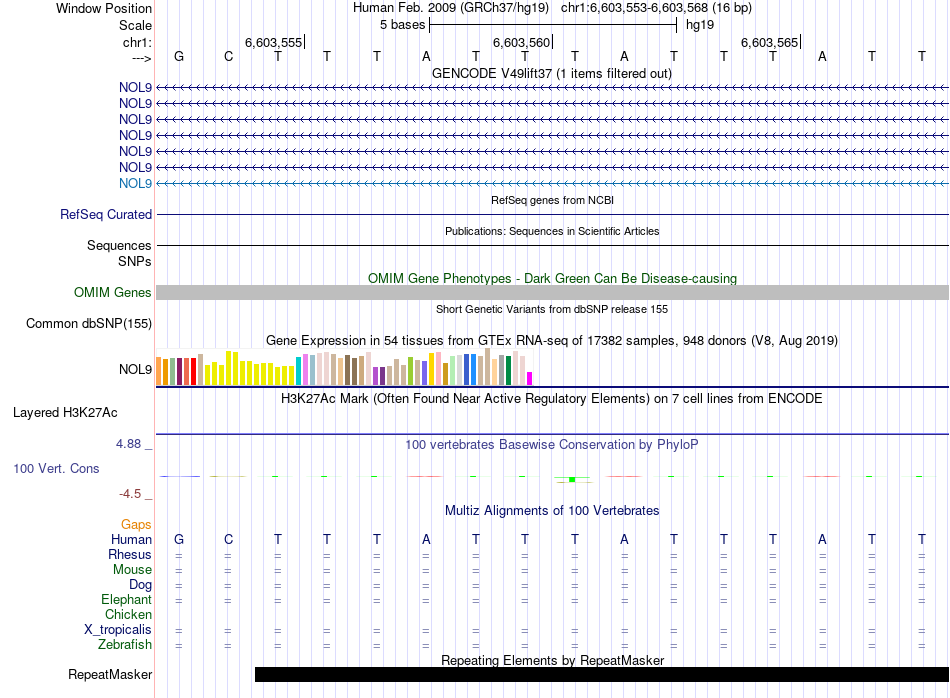Click the OMIM Genes track label

click(x=113, y=293)
